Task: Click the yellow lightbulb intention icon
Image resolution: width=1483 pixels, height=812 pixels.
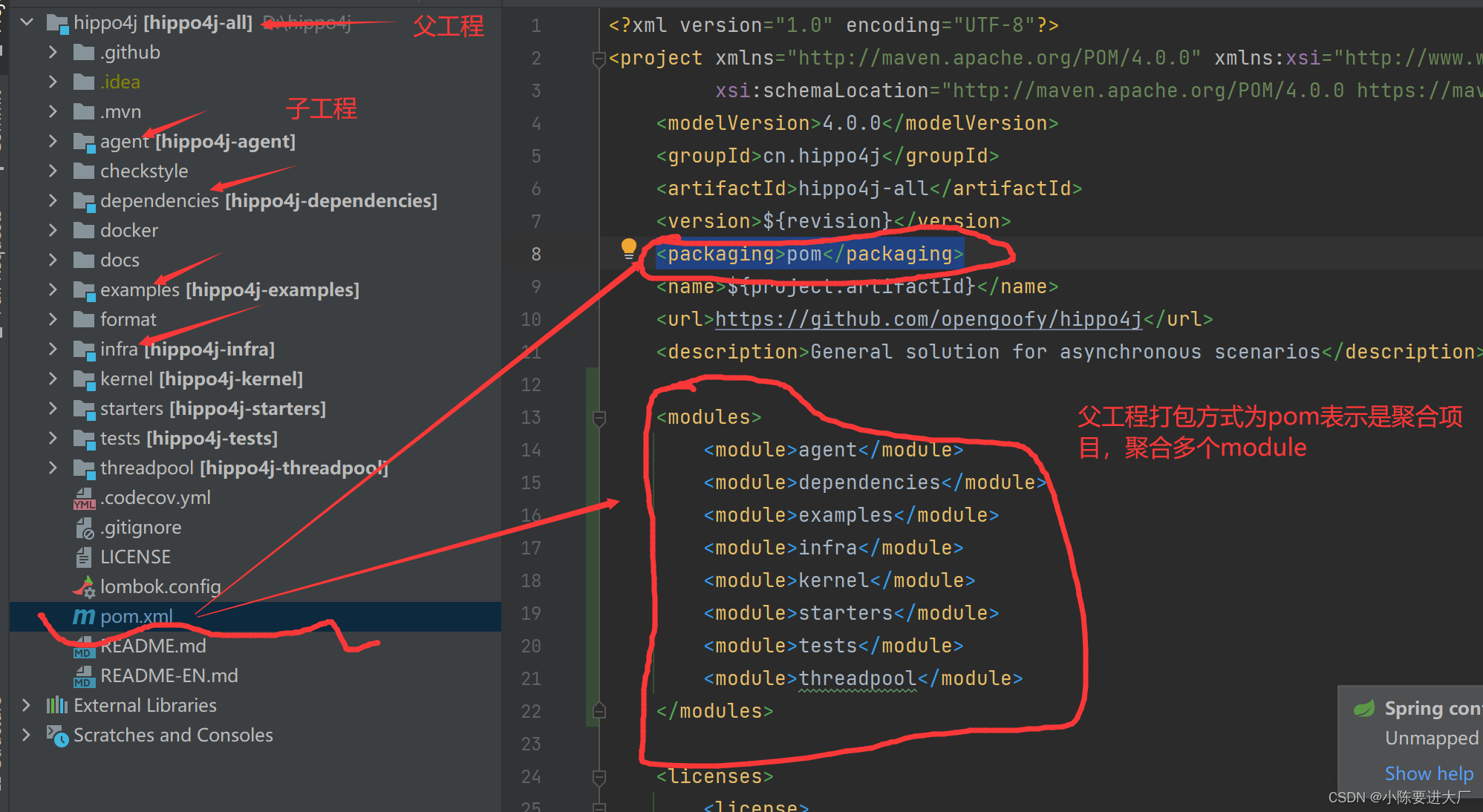Action: click(x=628, y=247)
